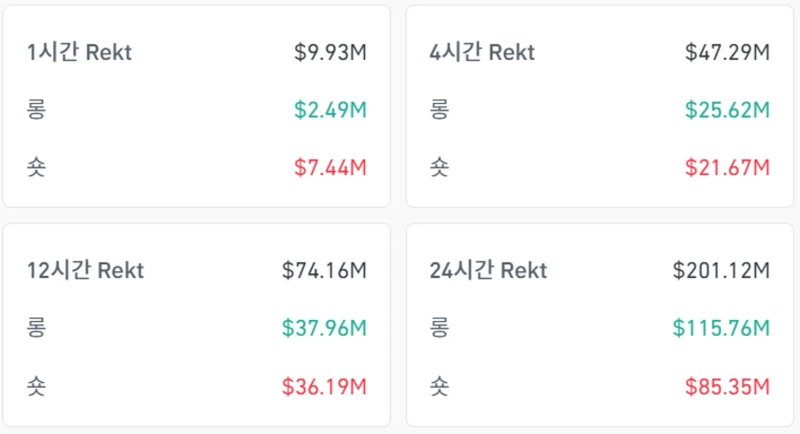This screenshot has width=800, height=434.
Task: Click the green $115.76M long value
Action: pos(721,327)
